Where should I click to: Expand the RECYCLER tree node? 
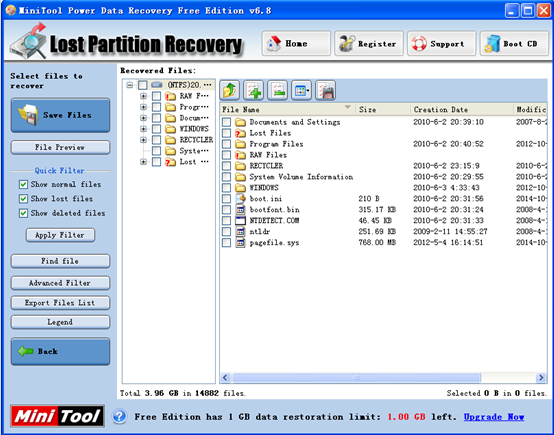coord(143,140)
